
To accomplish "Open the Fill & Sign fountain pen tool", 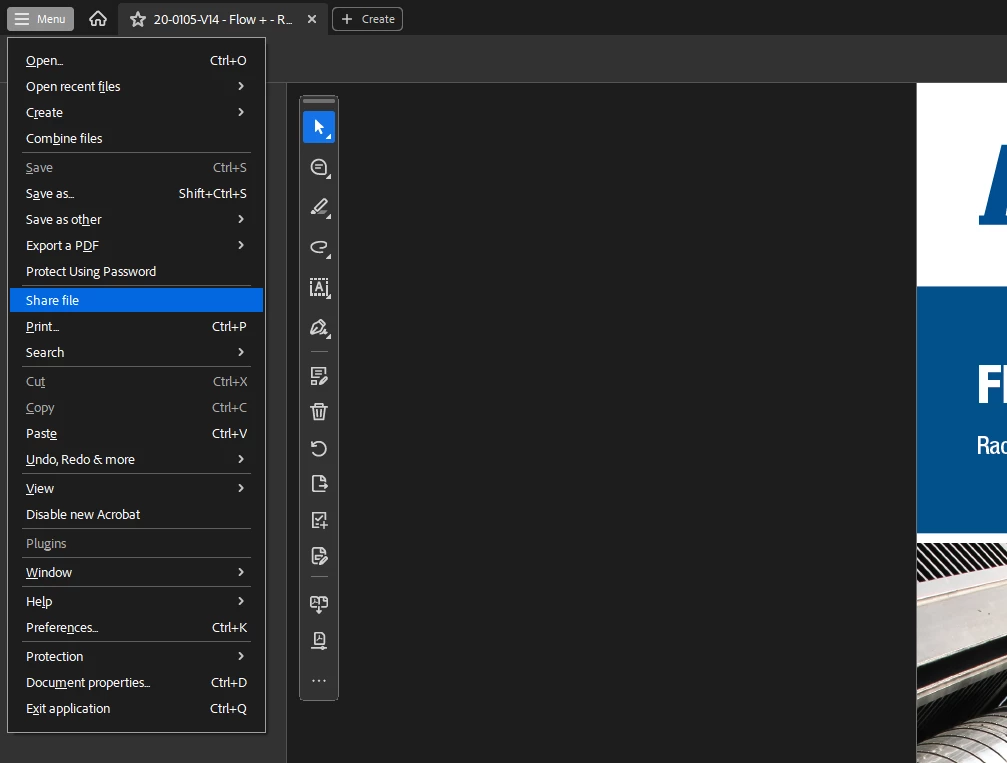I will click(x=319, y=328).
